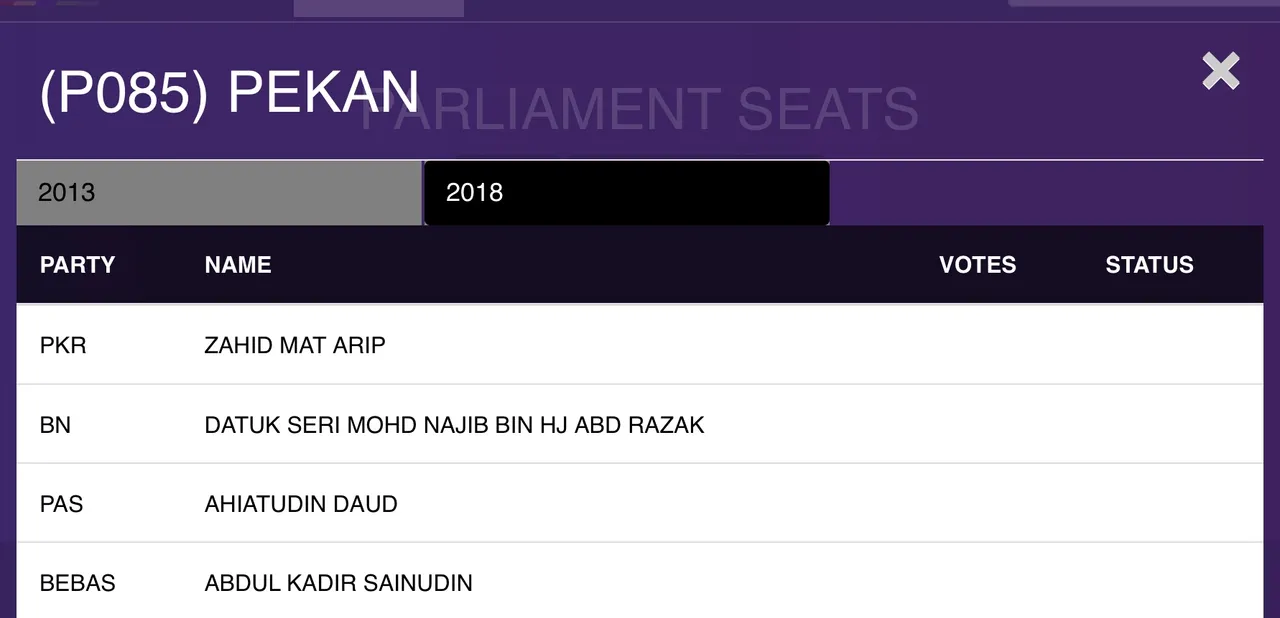Image resolution: width=1280 pixels, height=618 pixels.
Task: Select the 2018 results tab
Action: [627, 193]
